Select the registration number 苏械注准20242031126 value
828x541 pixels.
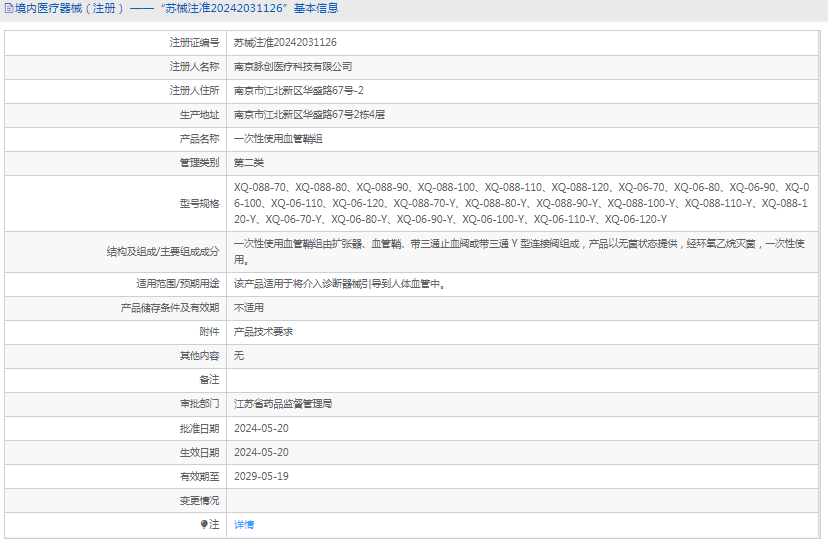click(x=285, y=43)
